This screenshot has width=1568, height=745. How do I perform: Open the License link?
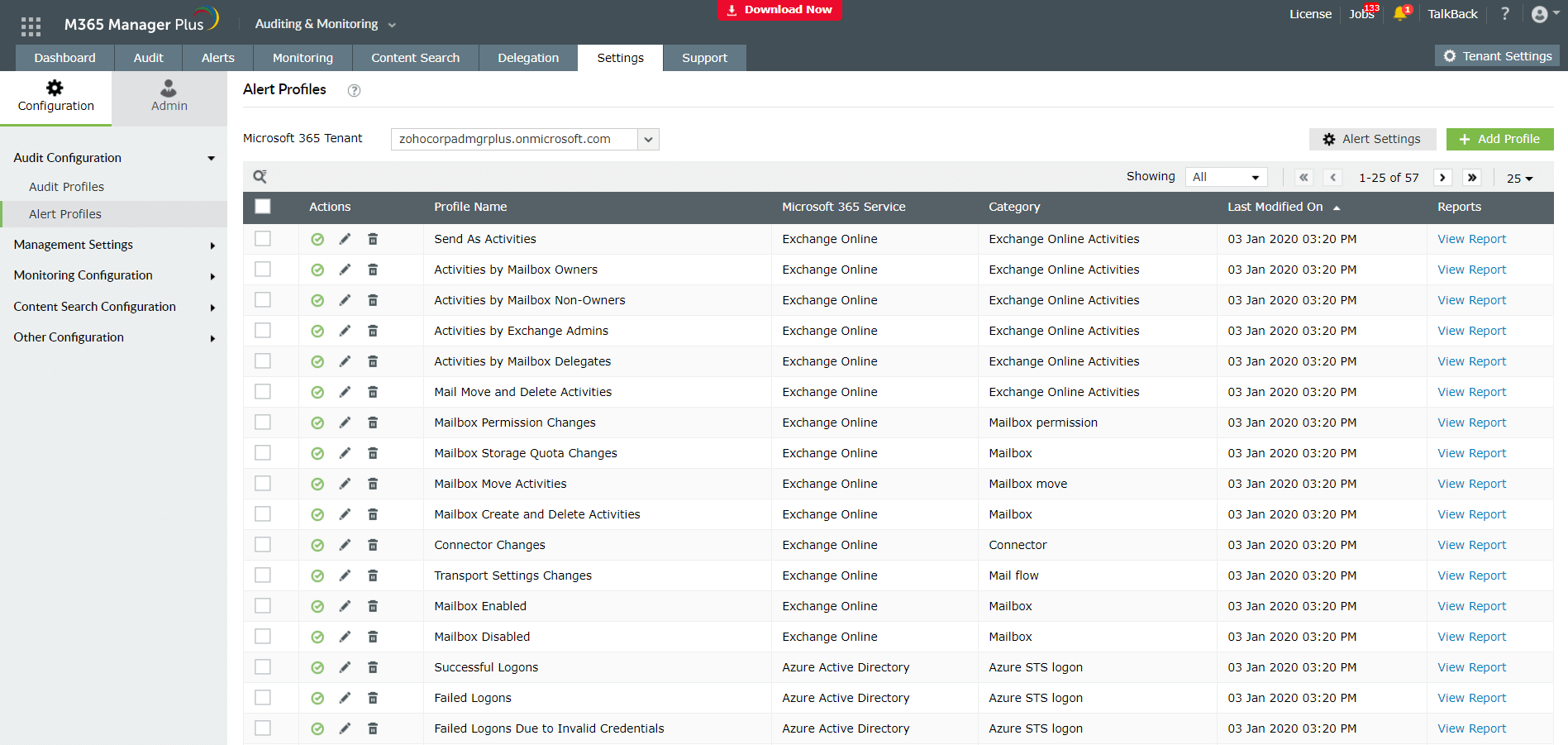point(1310,14)
